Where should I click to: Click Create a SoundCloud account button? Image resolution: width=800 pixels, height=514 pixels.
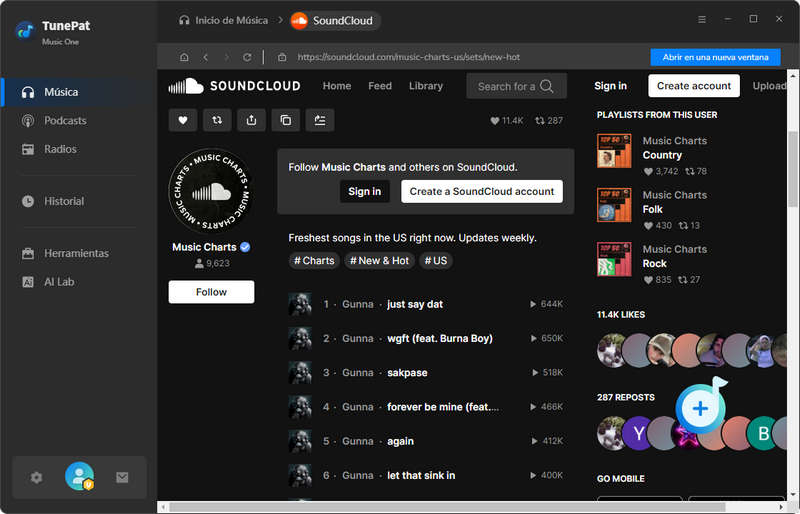click(482, 191)
